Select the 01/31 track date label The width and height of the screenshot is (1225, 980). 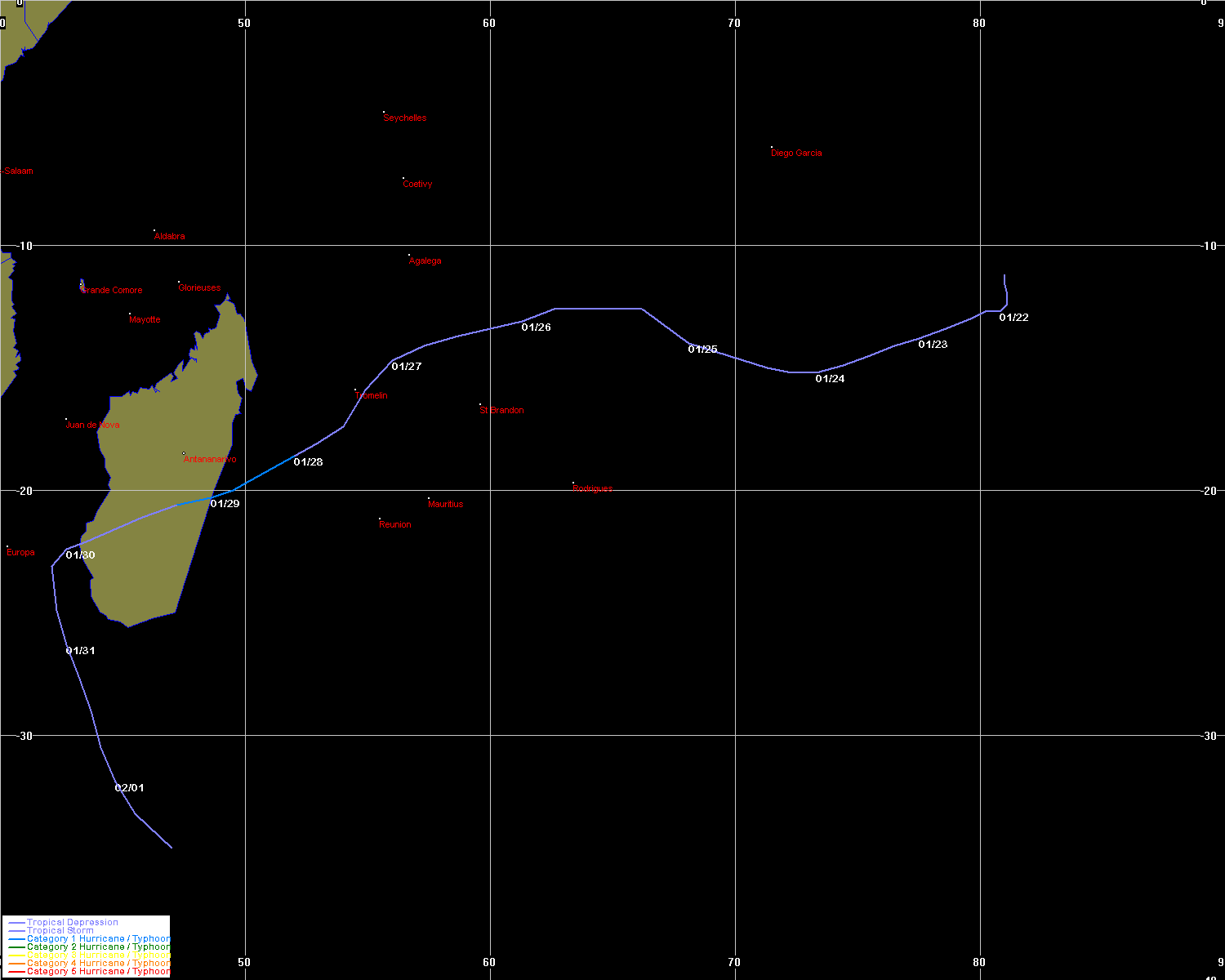80,651
